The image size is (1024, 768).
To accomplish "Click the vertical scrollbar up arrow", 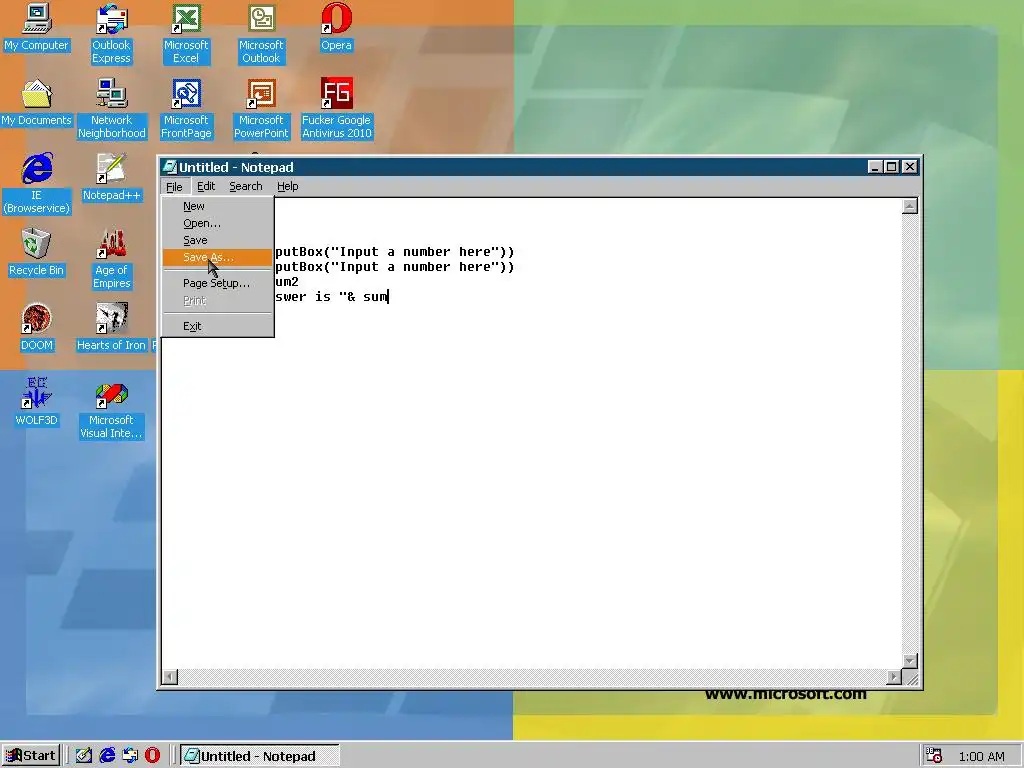I will coord(910,206).
